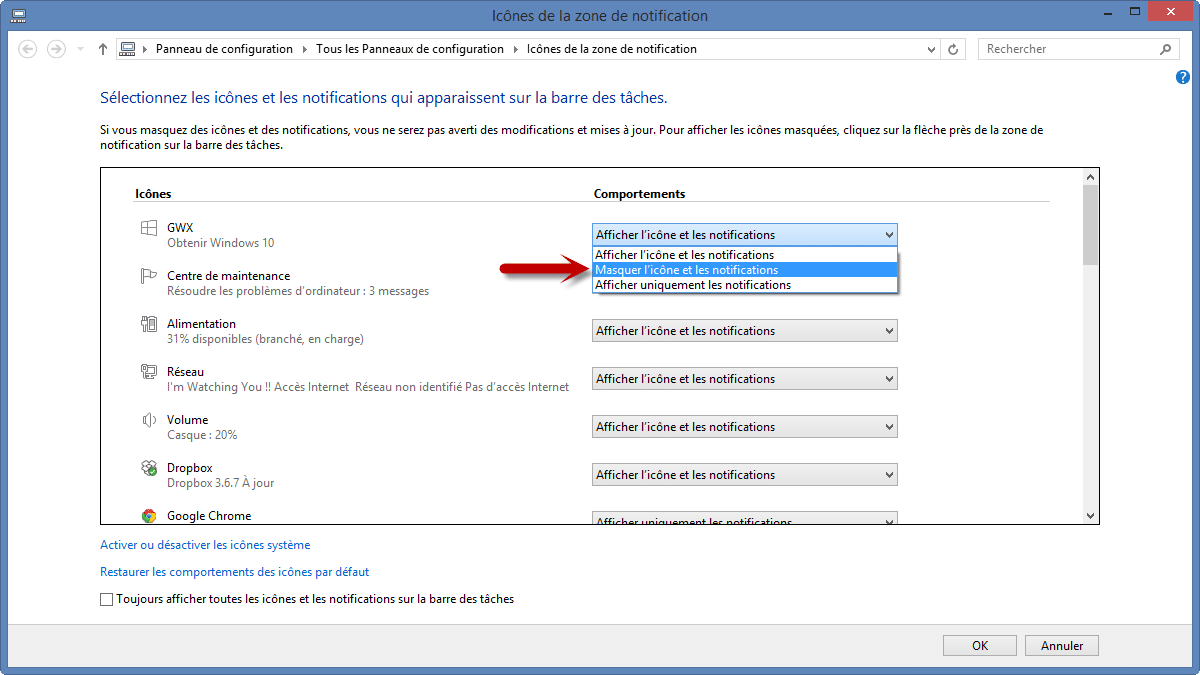Open 'Activer ou désactiver les icônes système' link
Image resolution: width=1200 pixels, height=675 pixels.
point(205,545)
